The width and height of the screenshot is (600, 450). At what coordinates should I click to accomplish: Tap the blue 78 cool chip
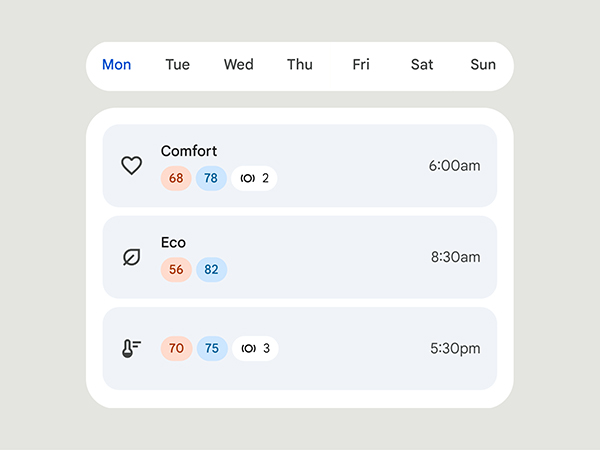[211, 178]
